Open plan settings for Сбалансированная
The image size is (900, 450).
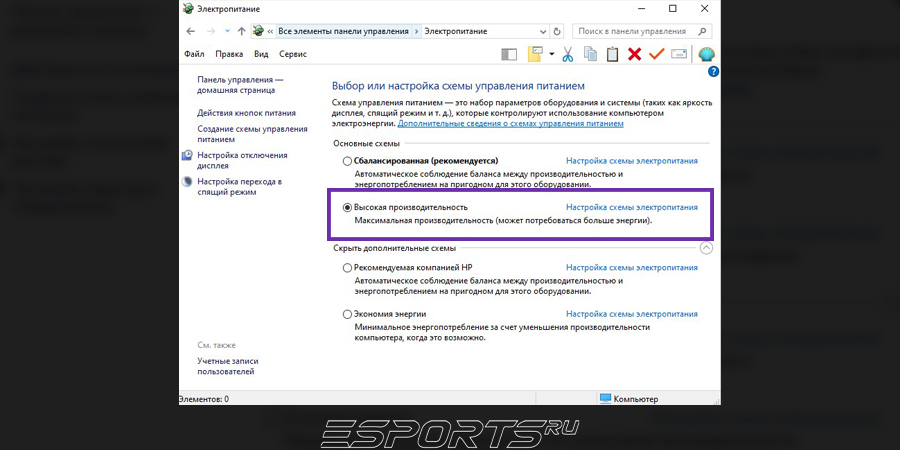pyautogui.click(x=632, y=161)
